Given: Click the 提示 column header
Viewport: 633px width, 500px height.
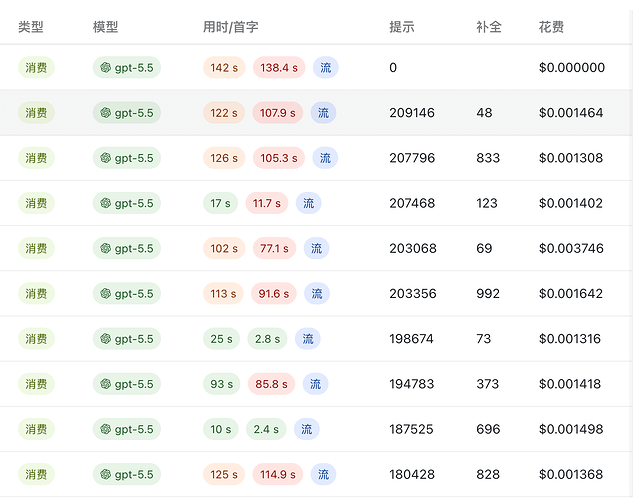Looking at the screenshot, I should 402,27.
